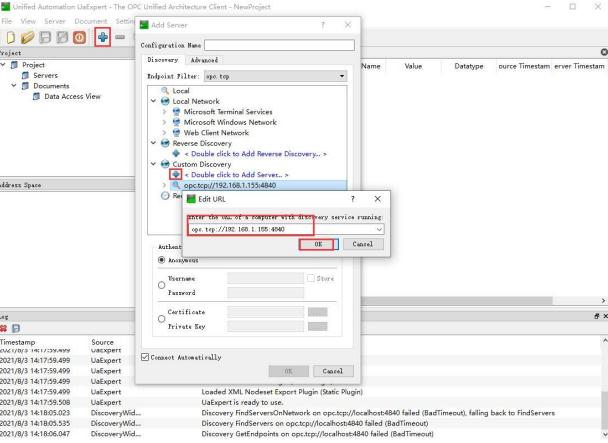The width and height of the screenshot is (608, 443).
Task: Click the New Project toolbar icon
Action: (x=11, y=38)
